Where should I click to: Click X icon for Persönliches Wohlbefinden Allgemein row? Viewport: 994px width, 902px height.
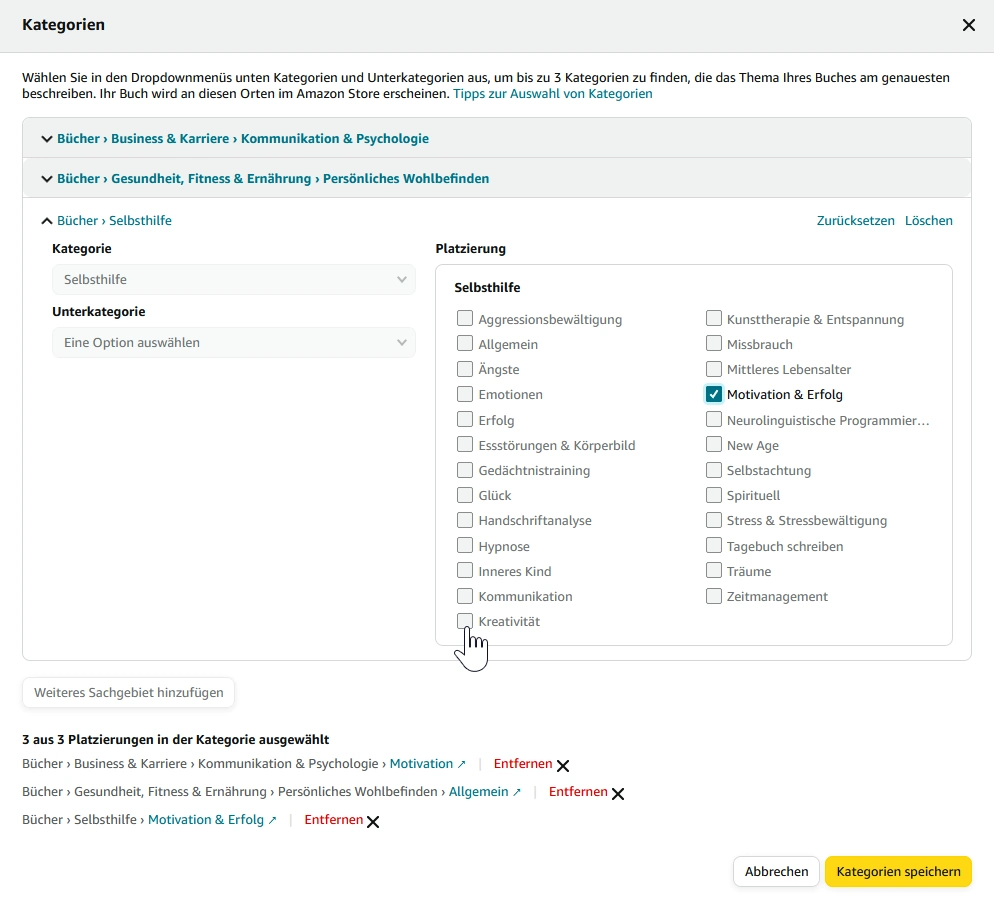coord(618,793)
